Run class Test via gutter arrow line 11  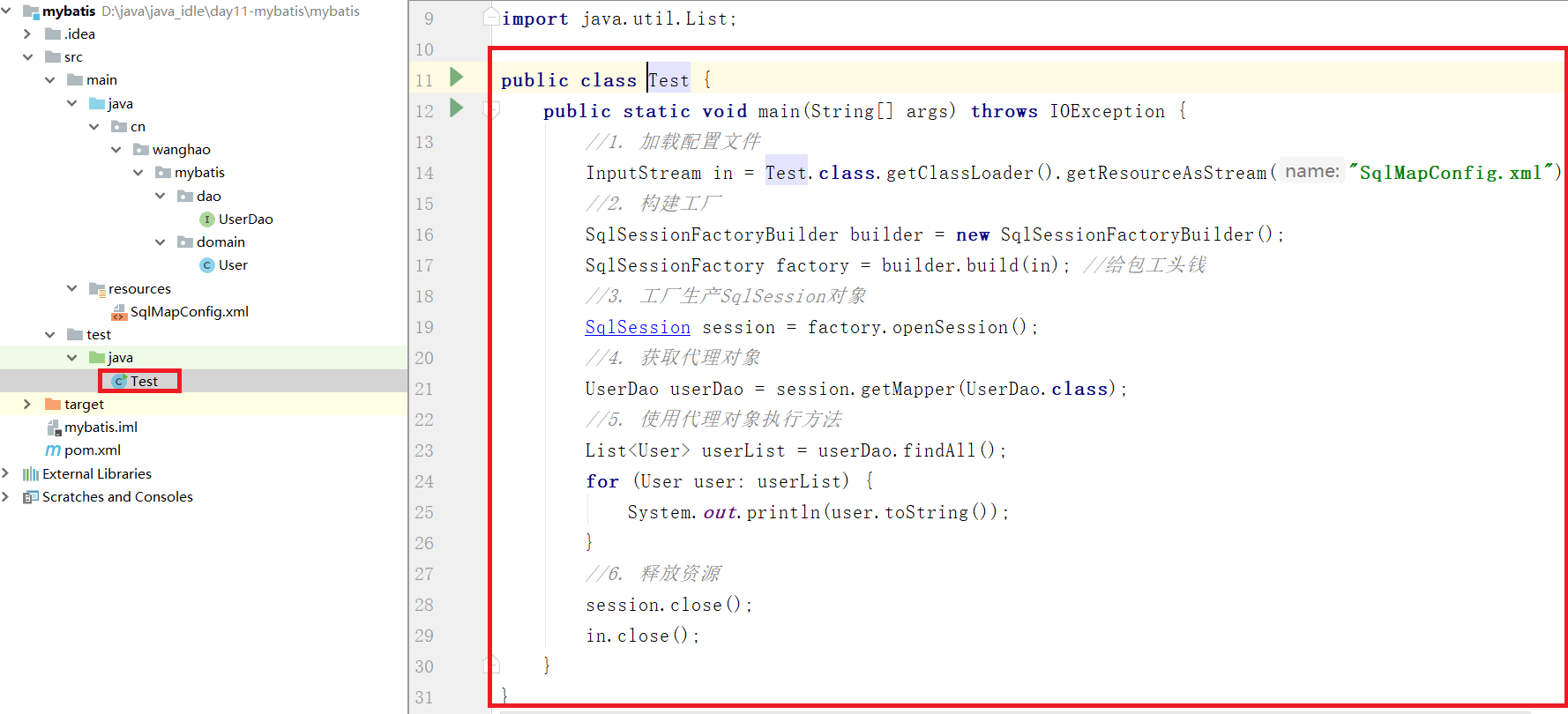pyautogui.click(x=456, y=78)
